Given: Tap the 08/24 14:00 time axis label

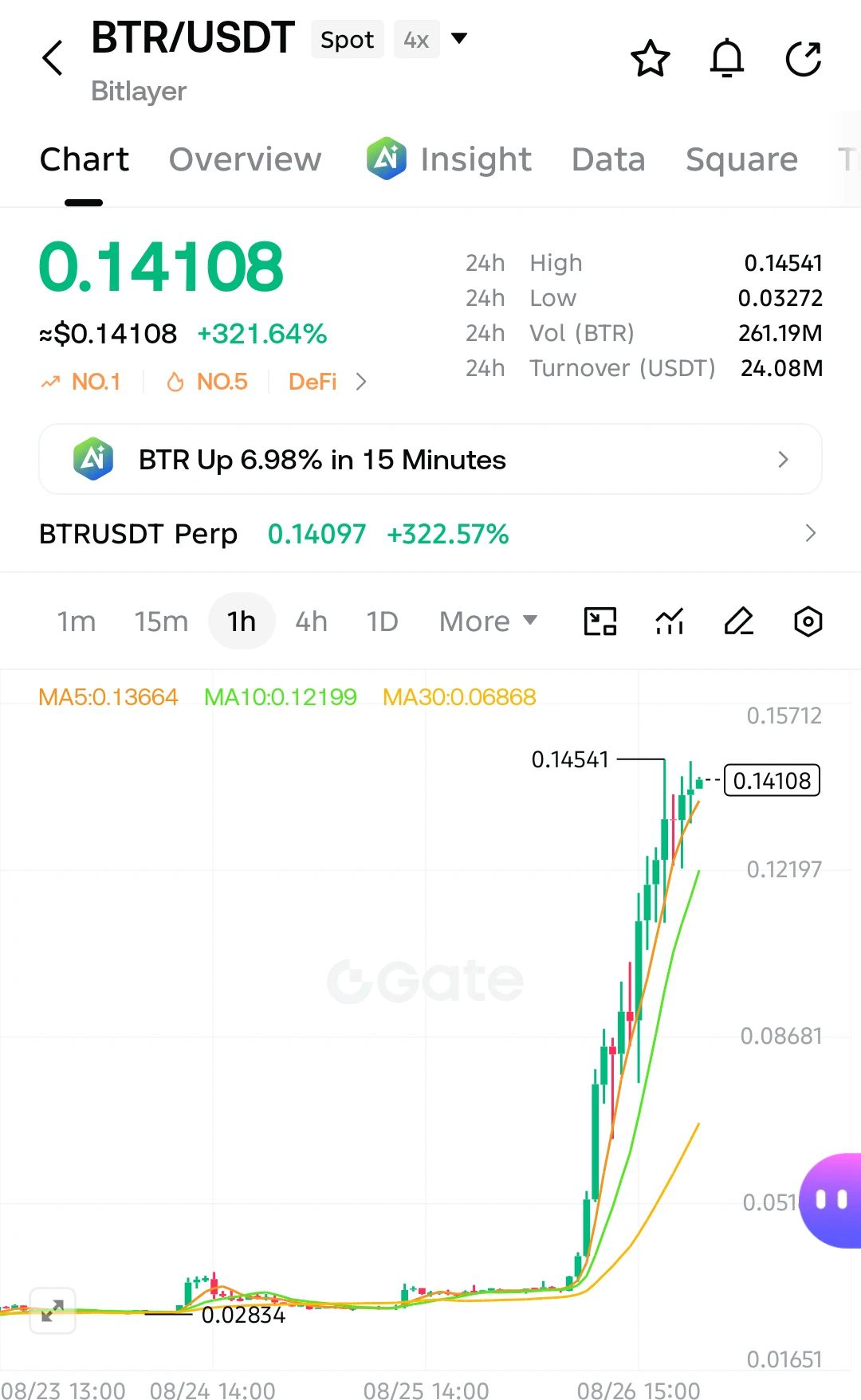Looking at the screenshot, I should [212, 1390].
